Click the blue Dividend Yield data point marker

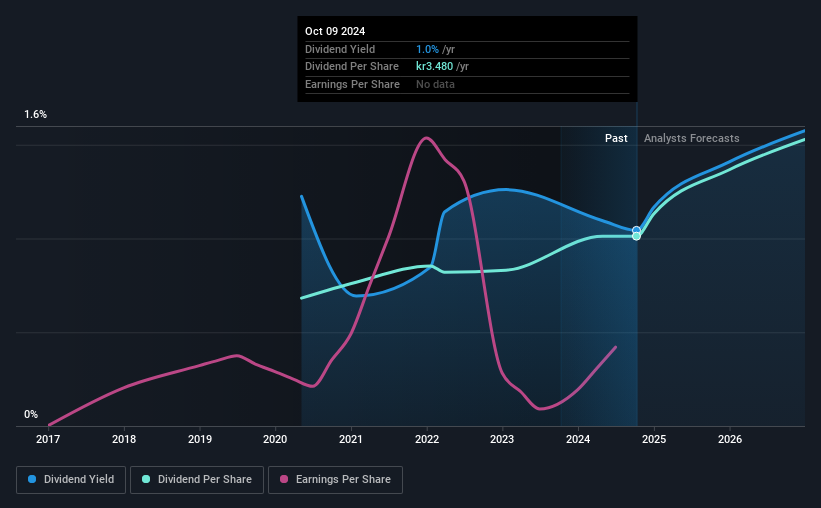(x=636, y=230)
